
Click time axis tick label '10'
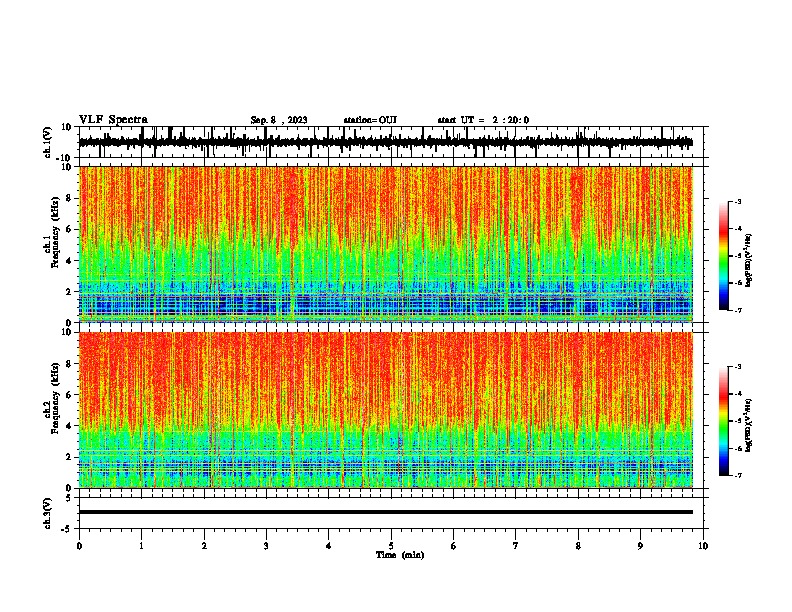[x=703, y=546]
